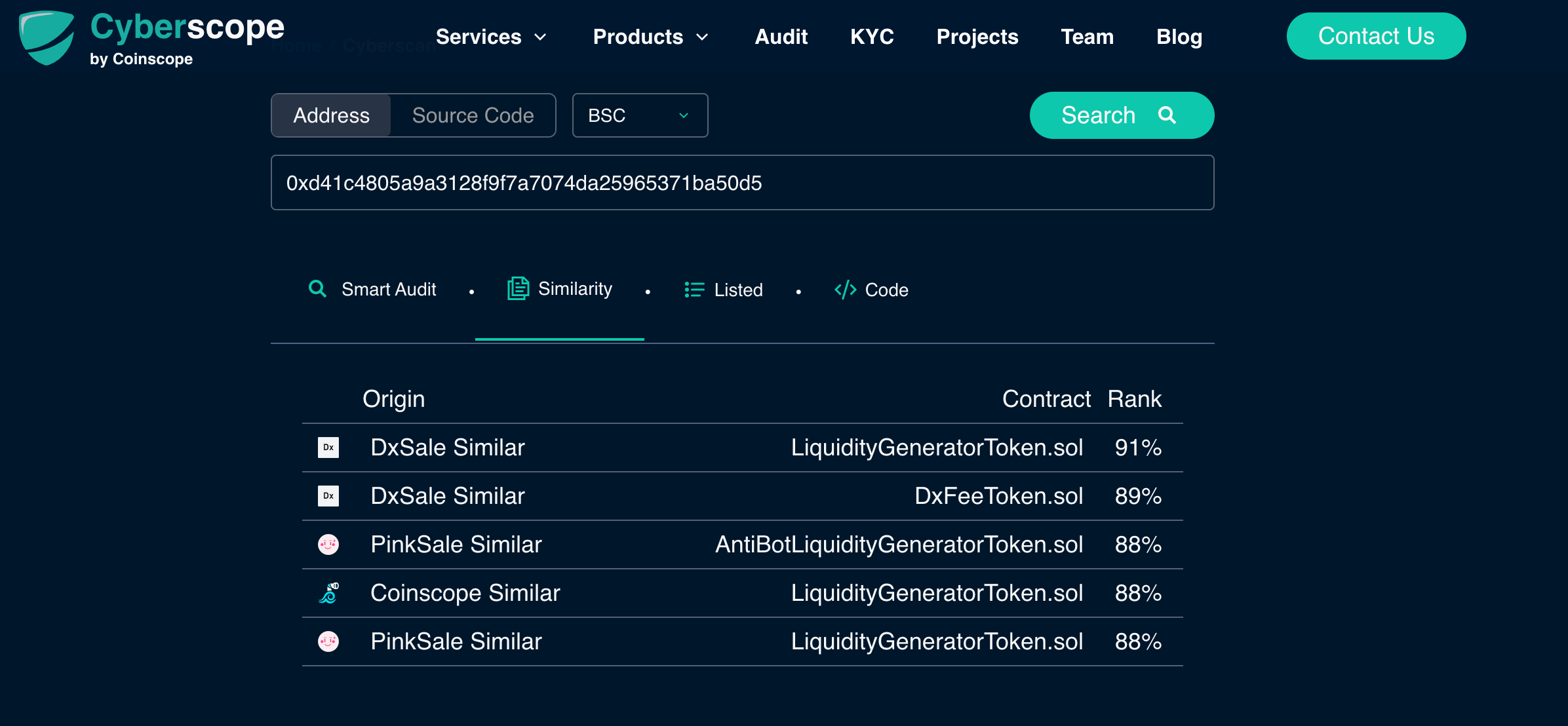
Task: Expand the Products menu
Action: coord(650,37)
